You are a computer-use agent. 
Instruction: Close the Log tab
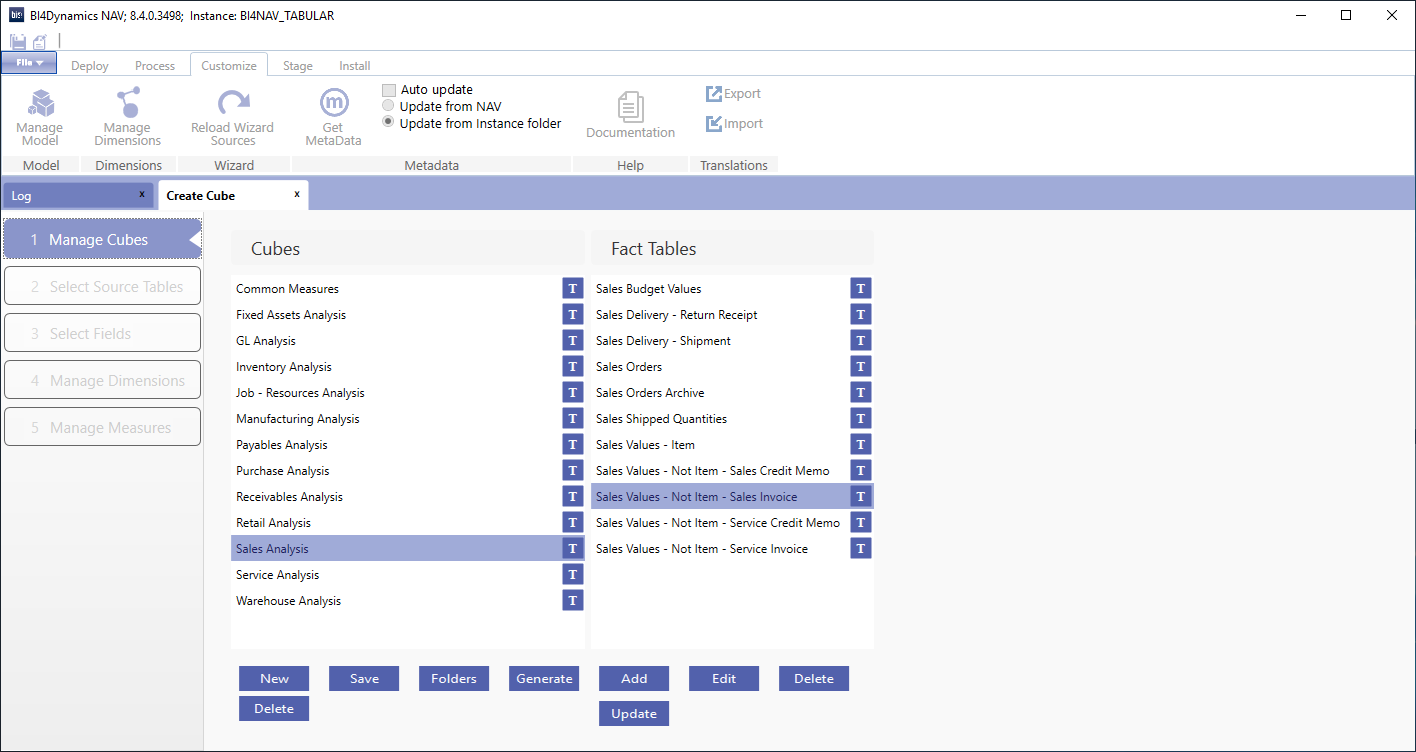(142, 194)
